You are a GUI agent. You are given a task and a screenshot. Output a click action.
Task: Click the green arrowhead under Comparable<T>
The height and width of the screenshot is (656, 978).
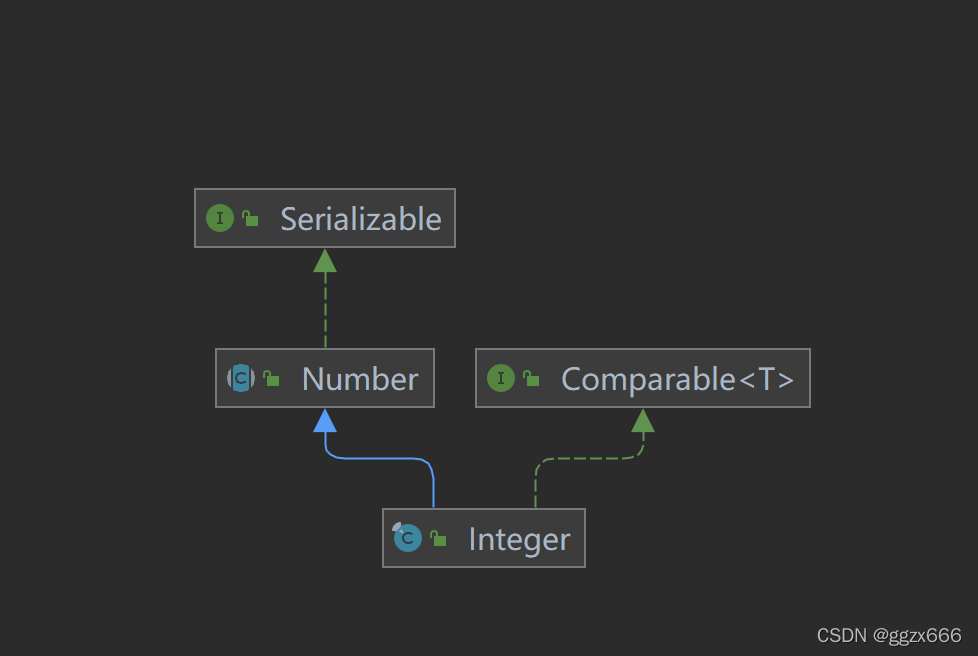click(643, 421)
